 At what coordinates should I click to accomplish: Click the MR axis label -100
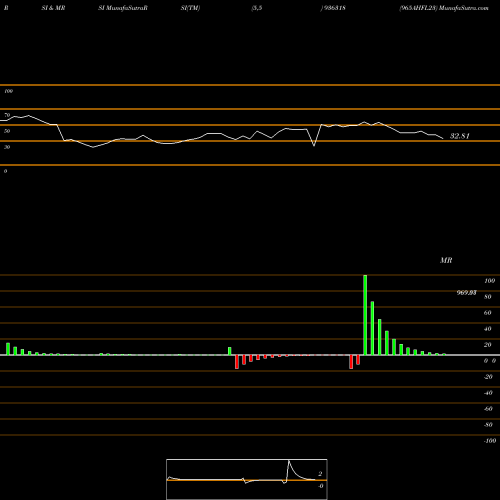point(490,441)
